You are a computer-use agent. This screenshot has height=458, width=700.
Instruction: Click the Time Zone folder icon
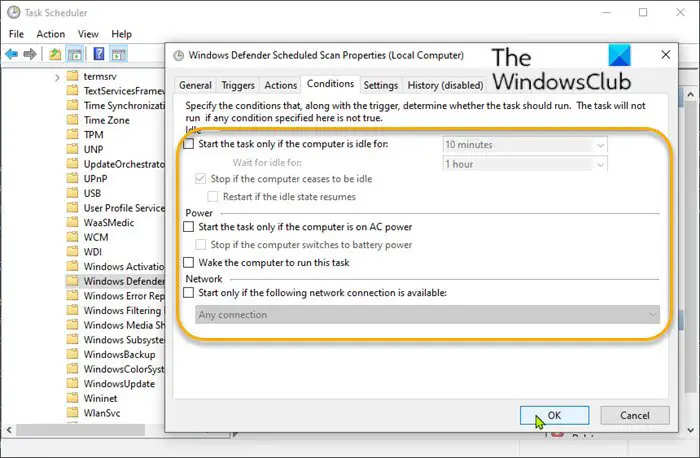pyautogui.click(x=72, y=120)
